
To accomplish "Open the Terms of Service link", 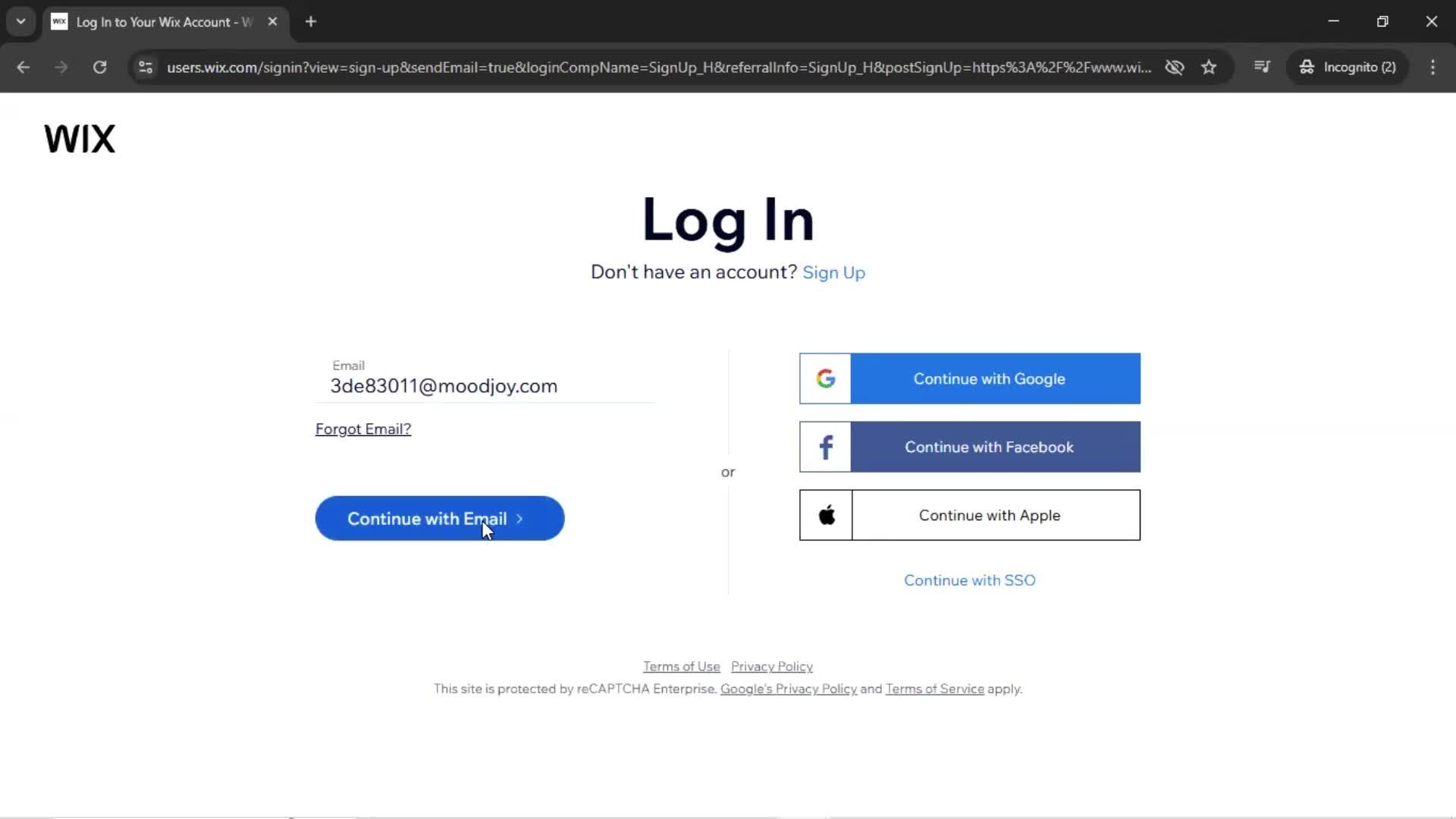I will pos(935,689).
